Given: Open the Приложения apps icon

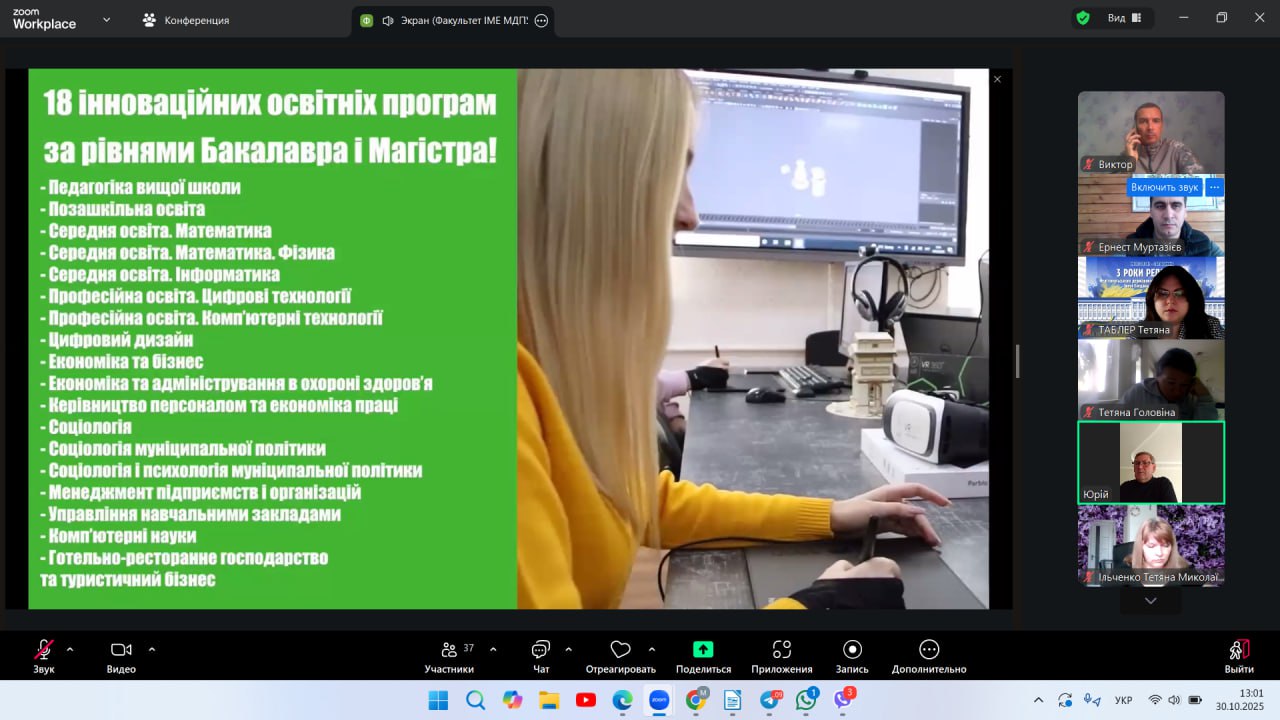Looking at the screenshot, I should point(782,650).
